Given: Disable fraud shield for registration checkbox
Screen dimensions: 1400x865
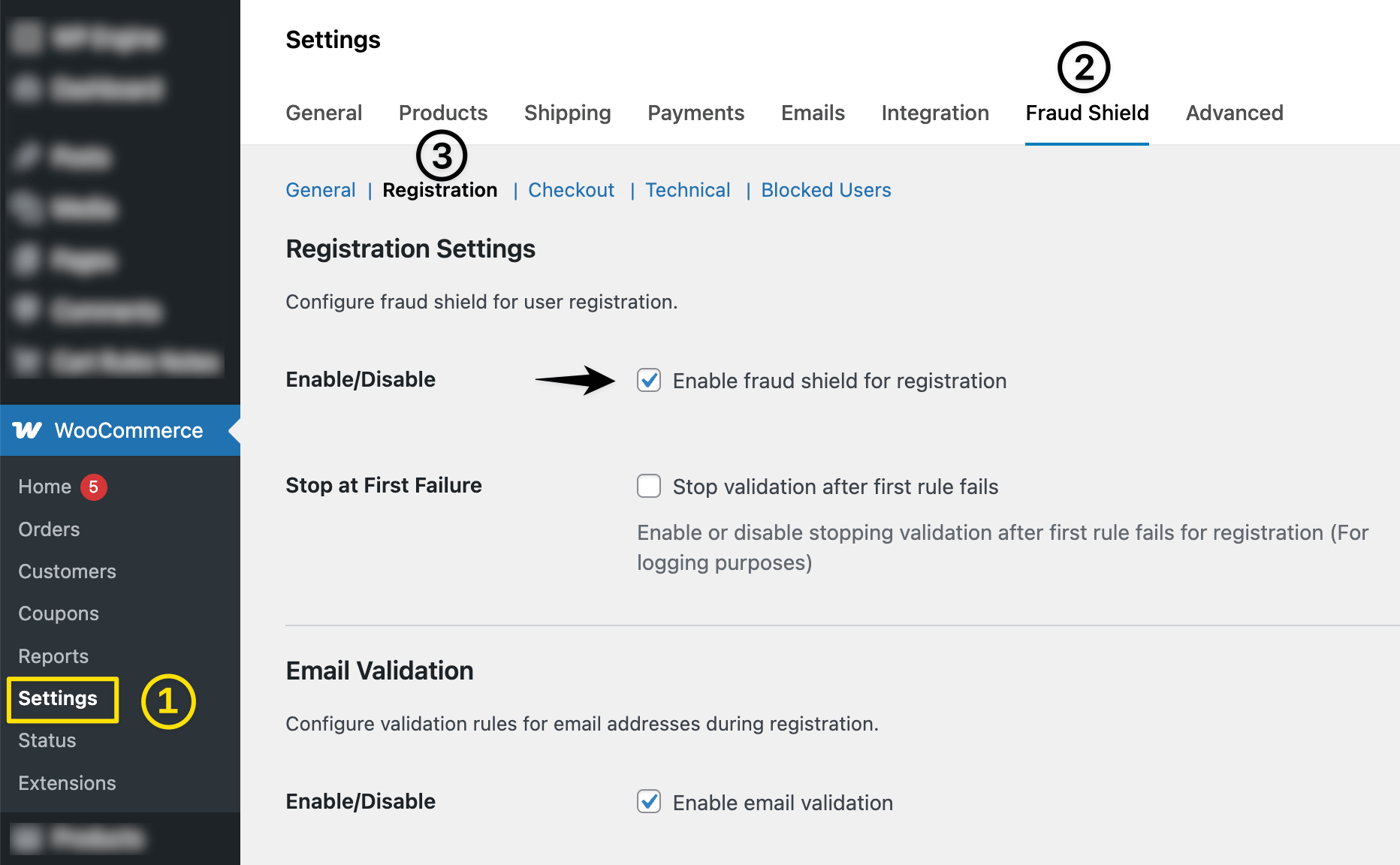Looking at the screenshot, I should click(x=649, y=381).
